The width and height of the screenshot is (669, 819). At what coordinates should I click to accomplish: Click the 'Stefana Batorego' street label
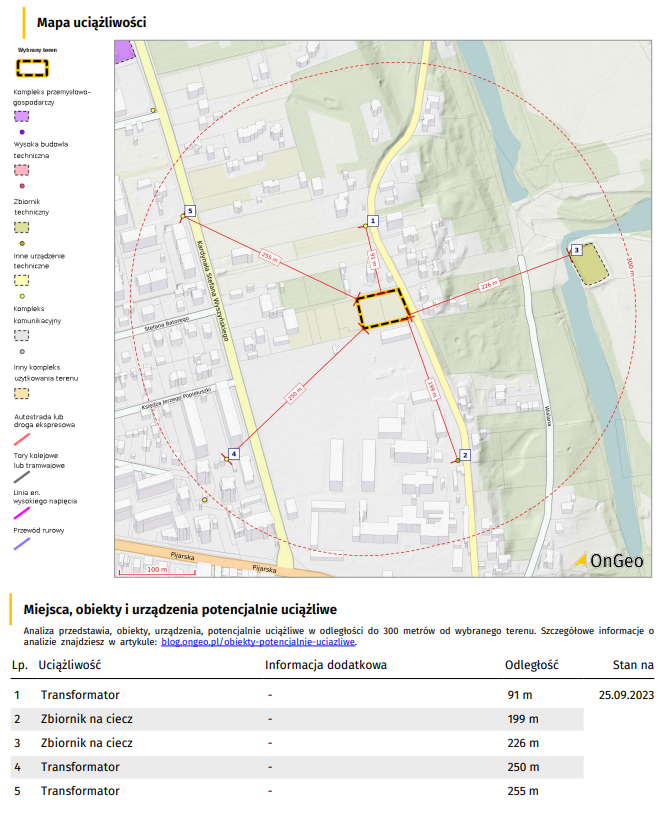167,324
